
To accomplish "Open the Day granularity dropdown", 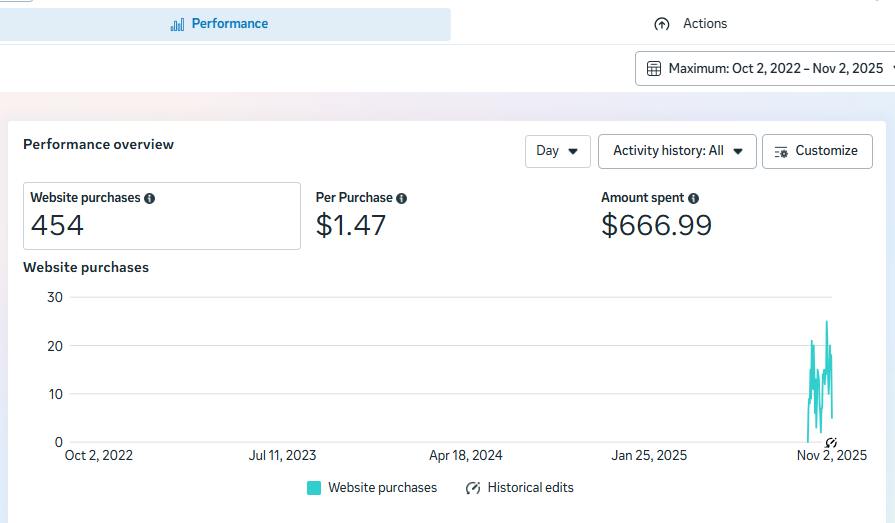I will (557, 151).
